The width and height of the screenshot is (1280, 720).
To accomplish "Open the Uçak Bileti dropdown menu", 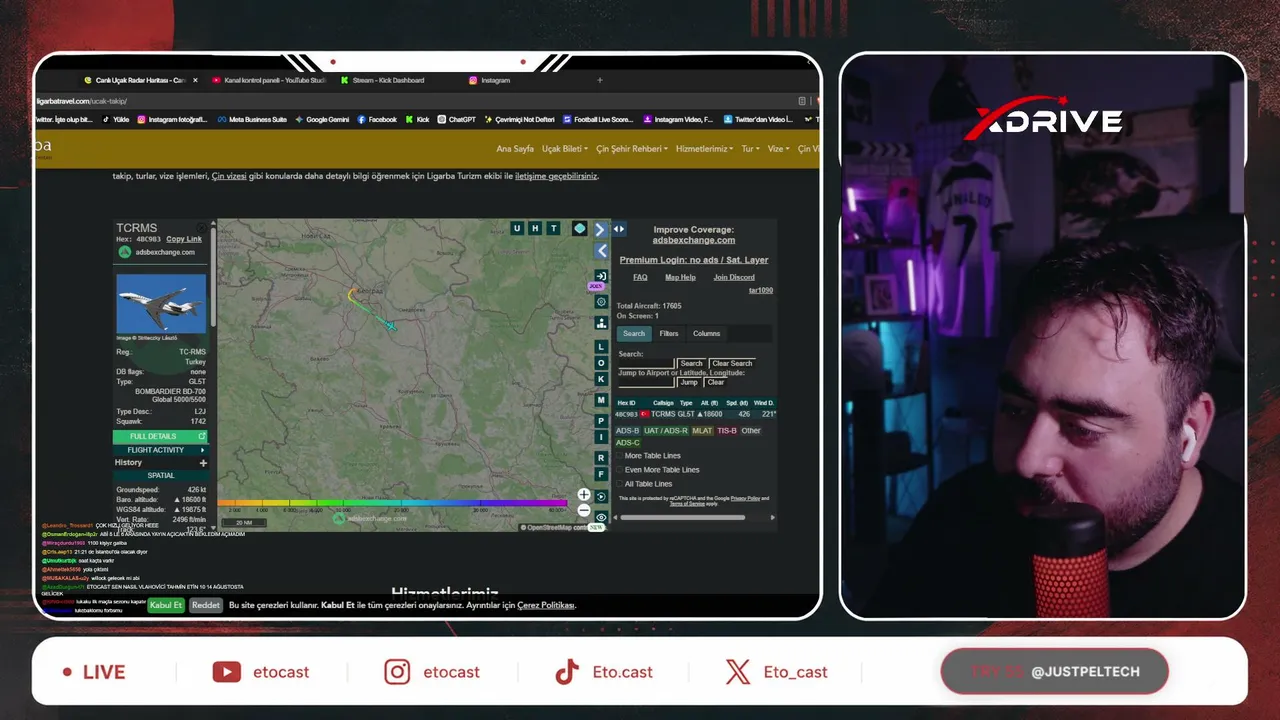I will coord(565,149).
